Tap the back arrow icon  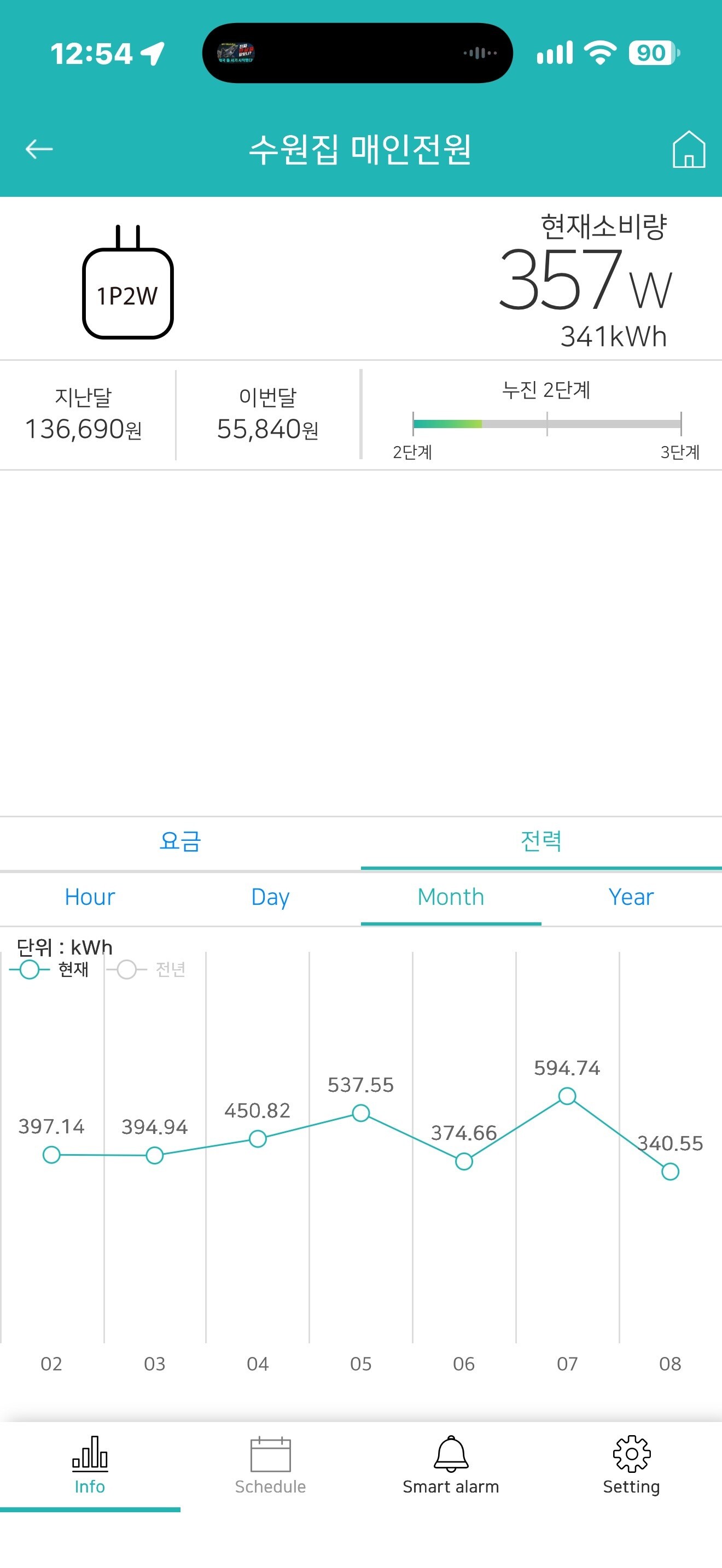(x=39, y=149)
